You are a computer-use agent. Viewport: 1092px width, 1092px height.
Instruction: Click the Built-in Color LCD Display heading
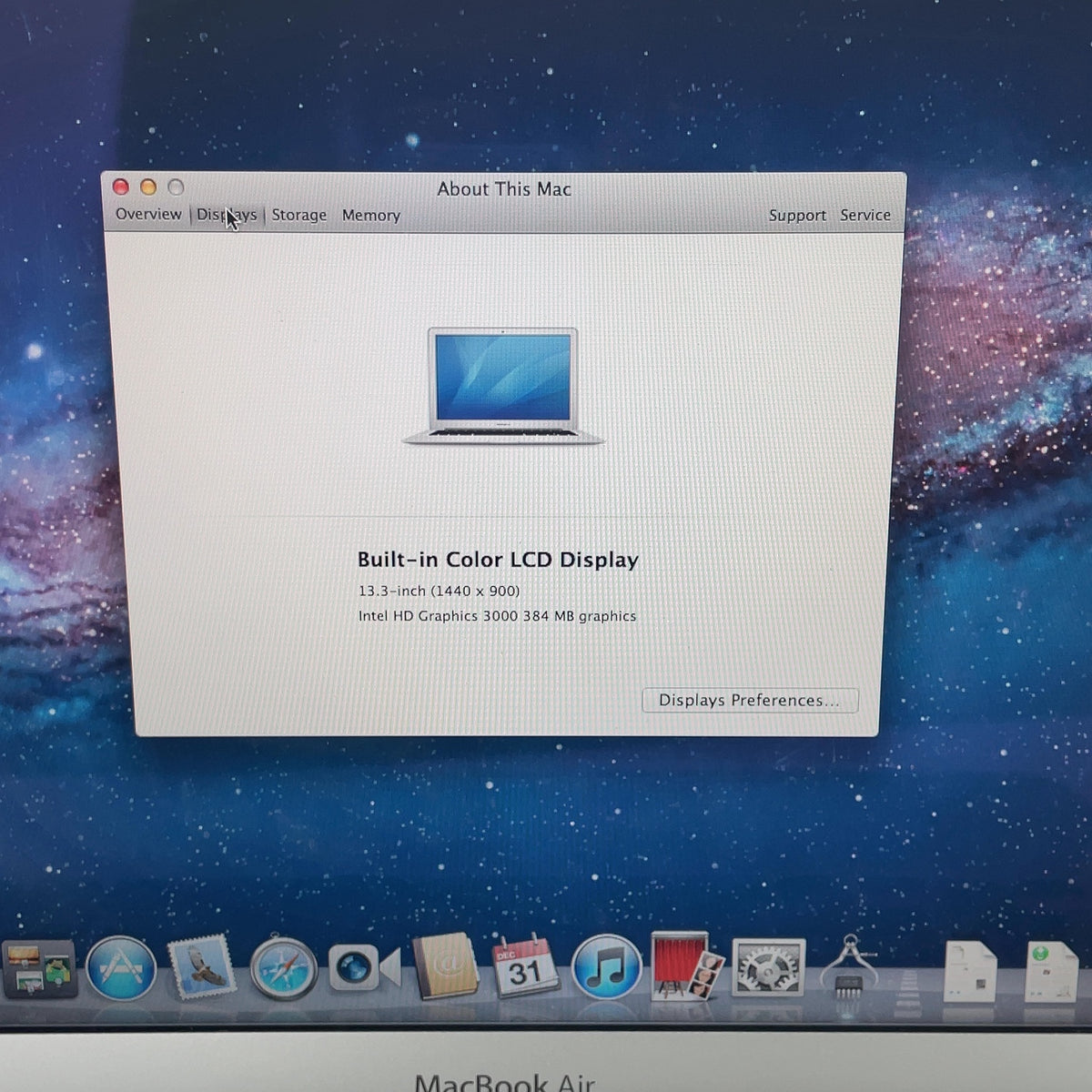(x=498, y=560)
